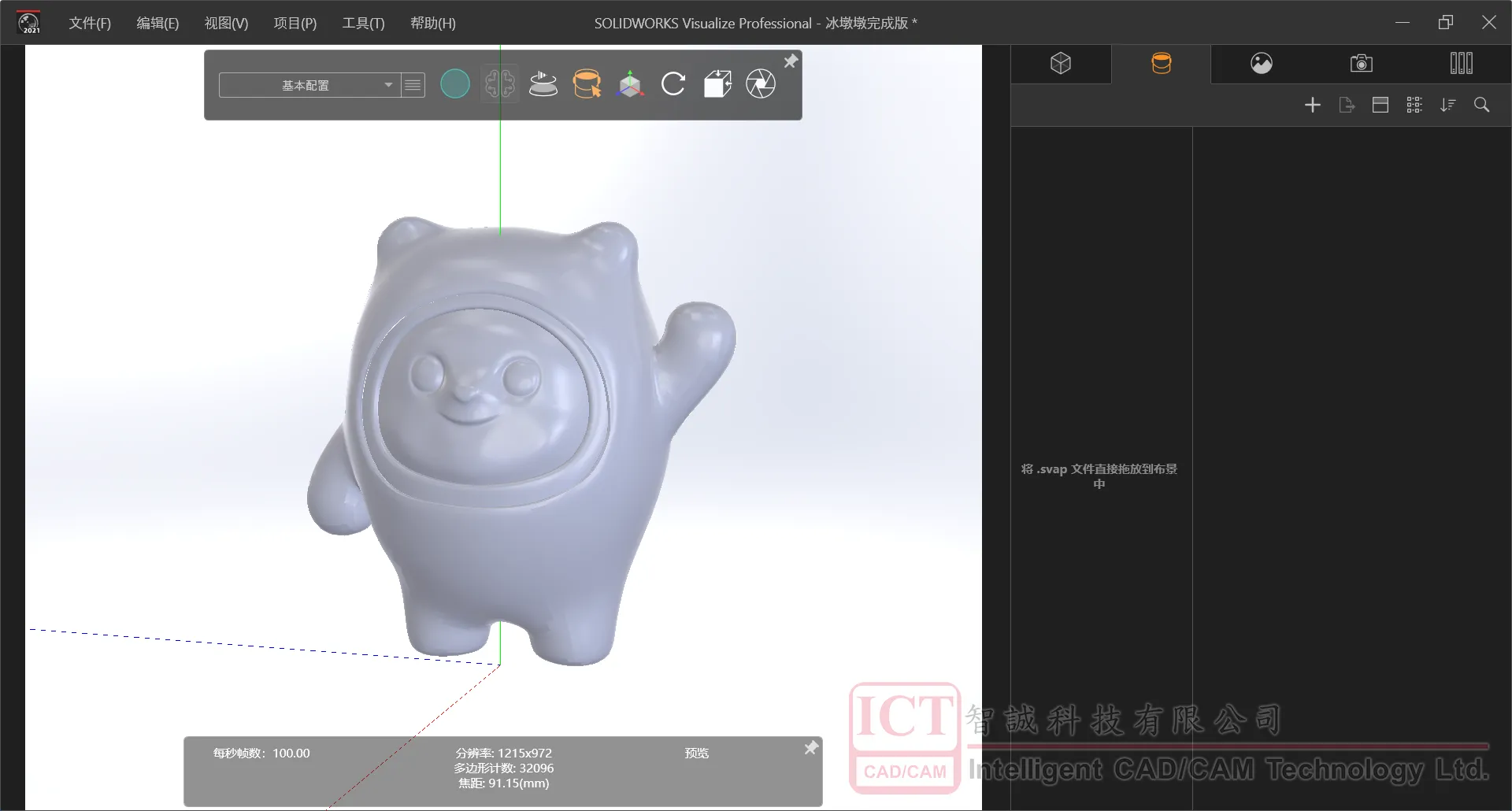The image size is (1512, 811).
Task: Switch to the Models cube tab
Action: [1061, 63]
